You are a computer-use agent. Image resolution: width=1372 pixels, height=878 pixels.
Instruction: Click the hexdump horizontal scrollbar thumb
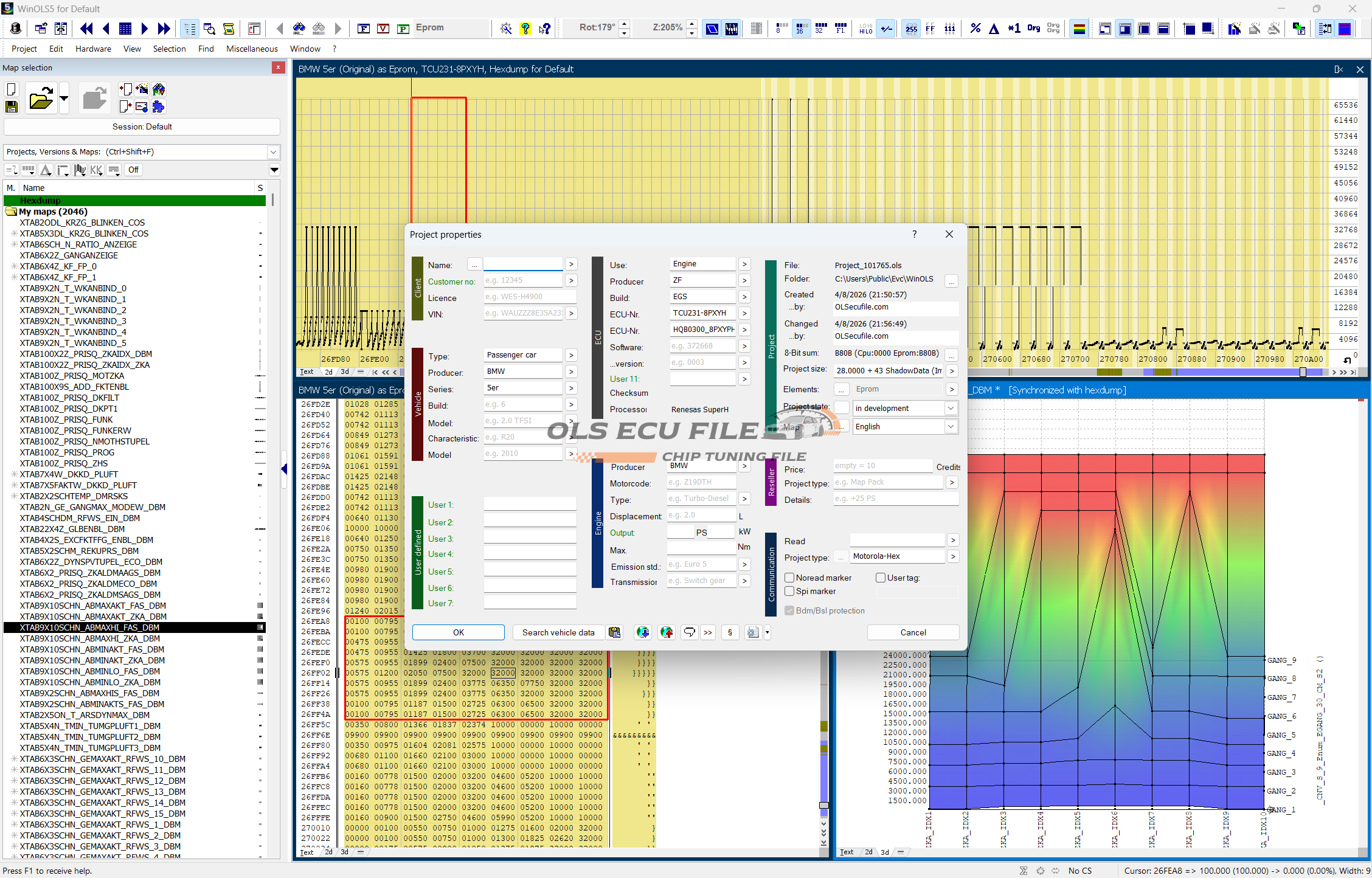[x=1303, y=372]
